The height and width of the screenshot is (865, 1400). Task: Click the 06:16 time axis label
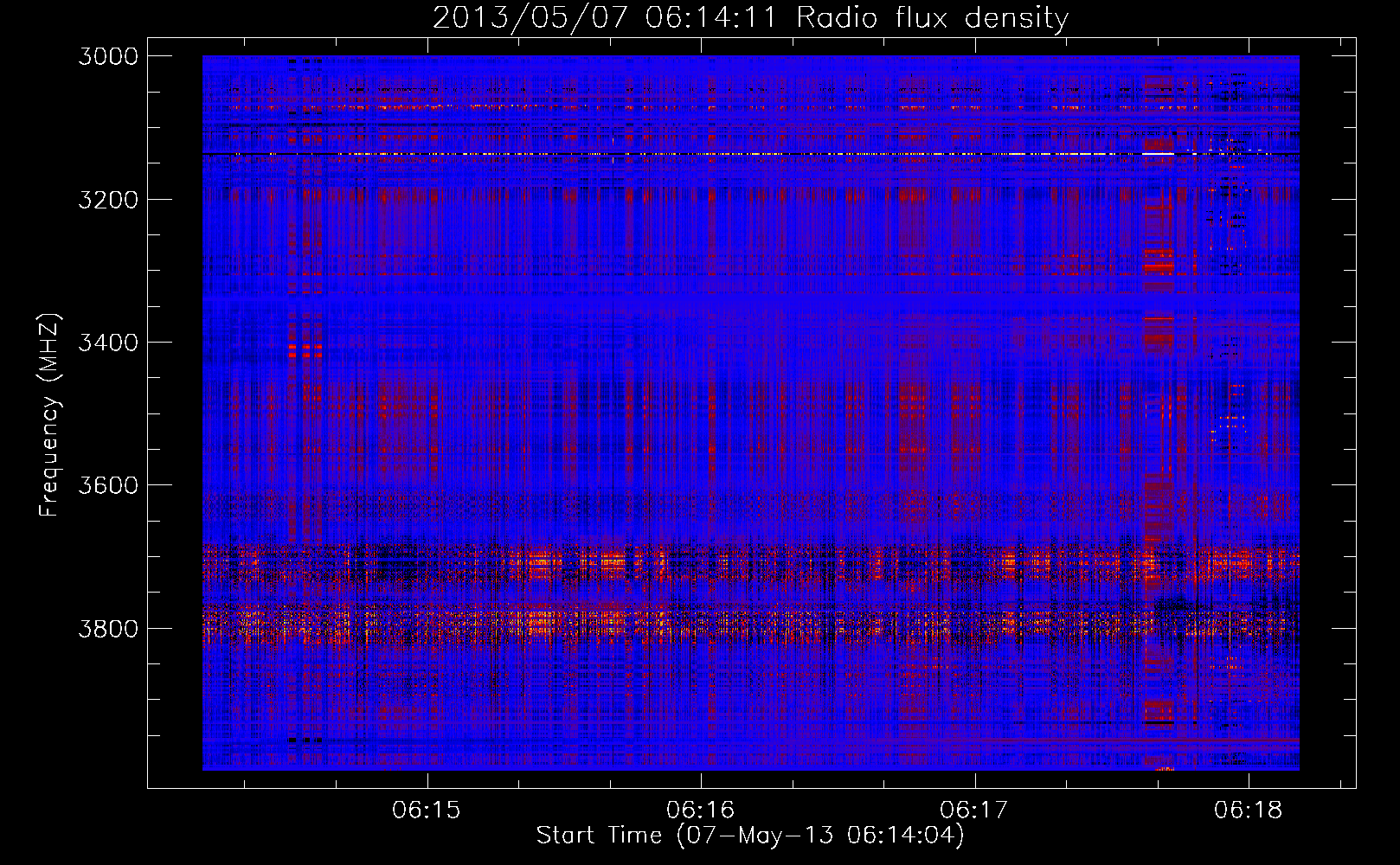pyautogui.click(x=700, y=811)
